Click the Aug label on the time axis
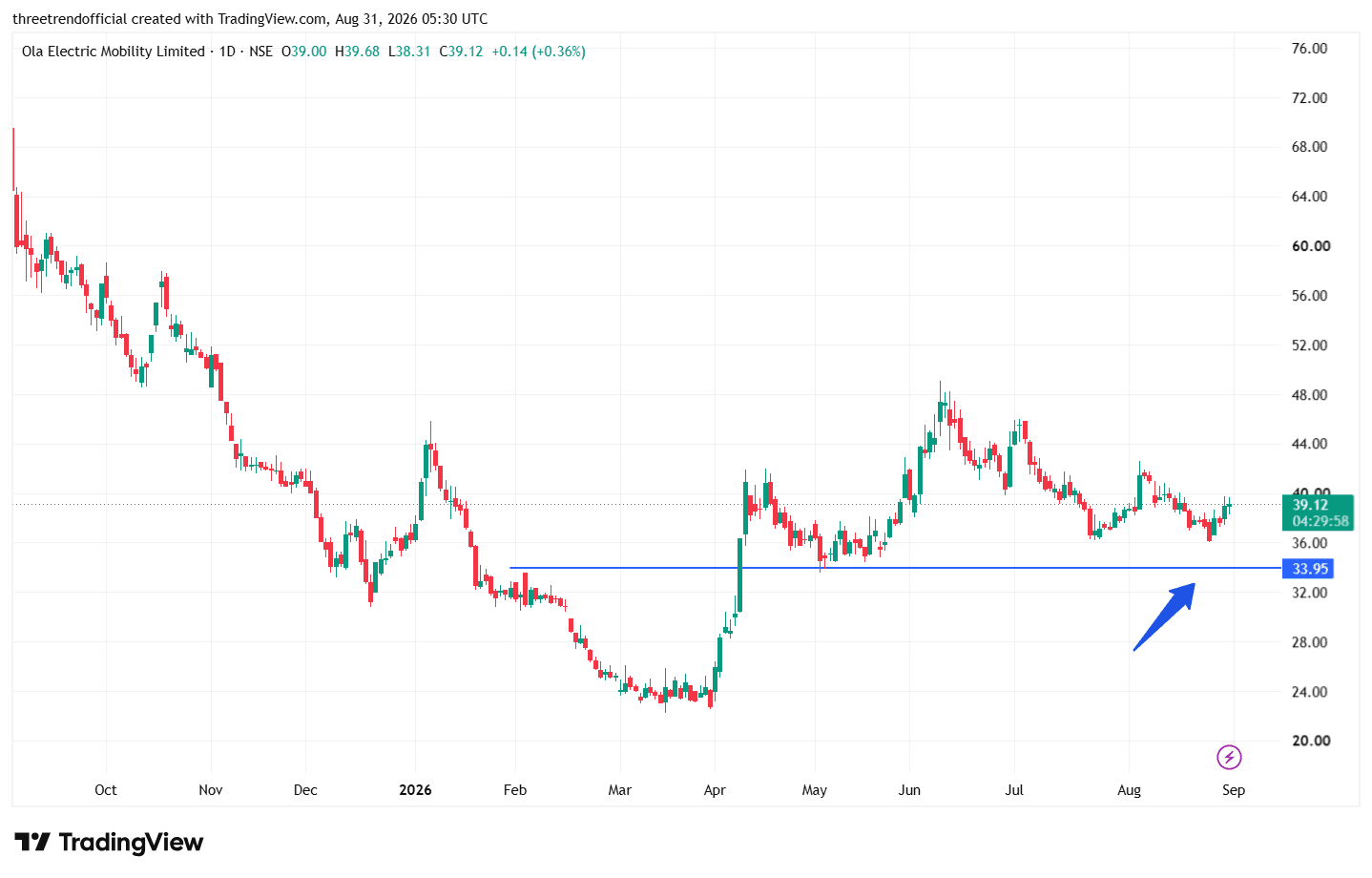This screenshot has height=878, width=1372. (x=1130, y=790)
